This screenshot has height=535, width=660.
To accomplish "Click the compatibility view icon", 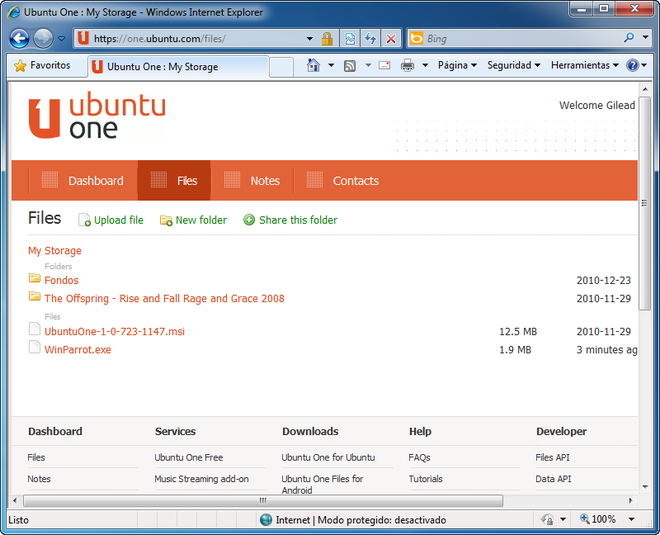I will 350,39.
